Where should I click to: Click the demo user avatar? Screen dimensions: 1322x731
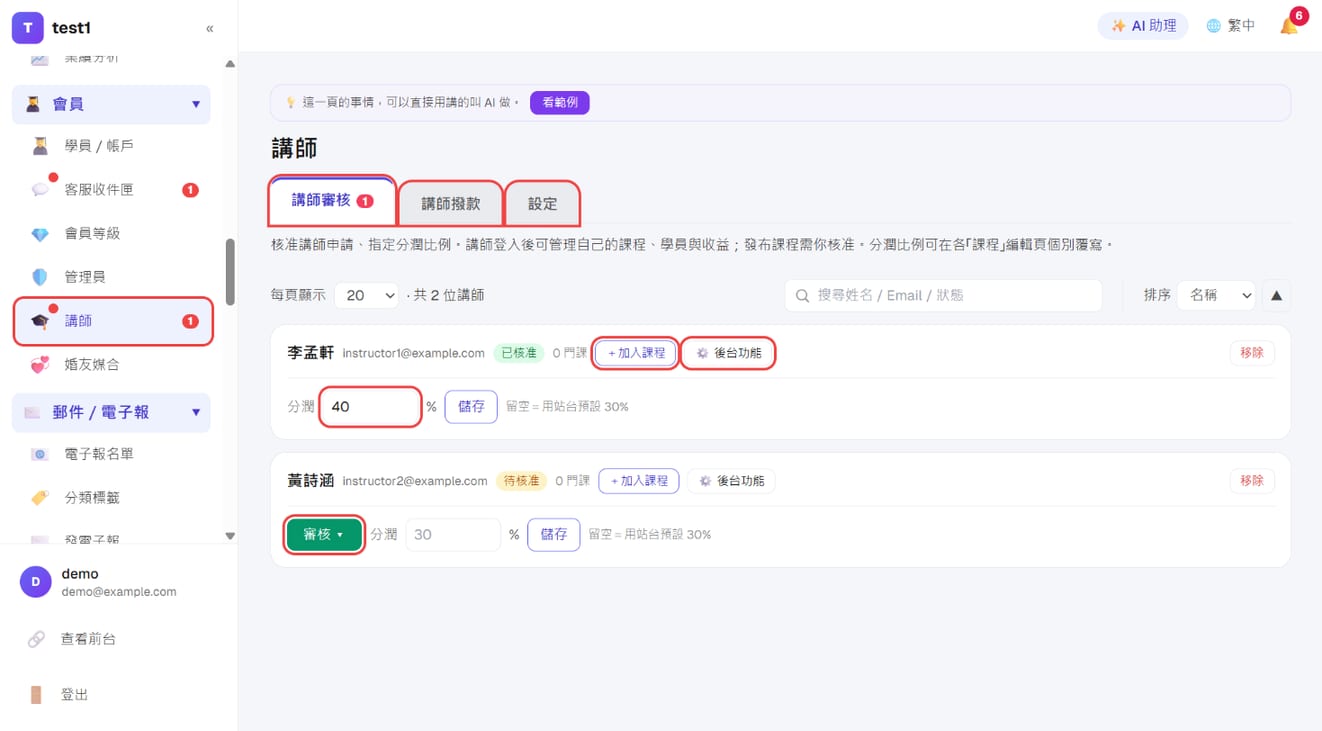(36, 582)
